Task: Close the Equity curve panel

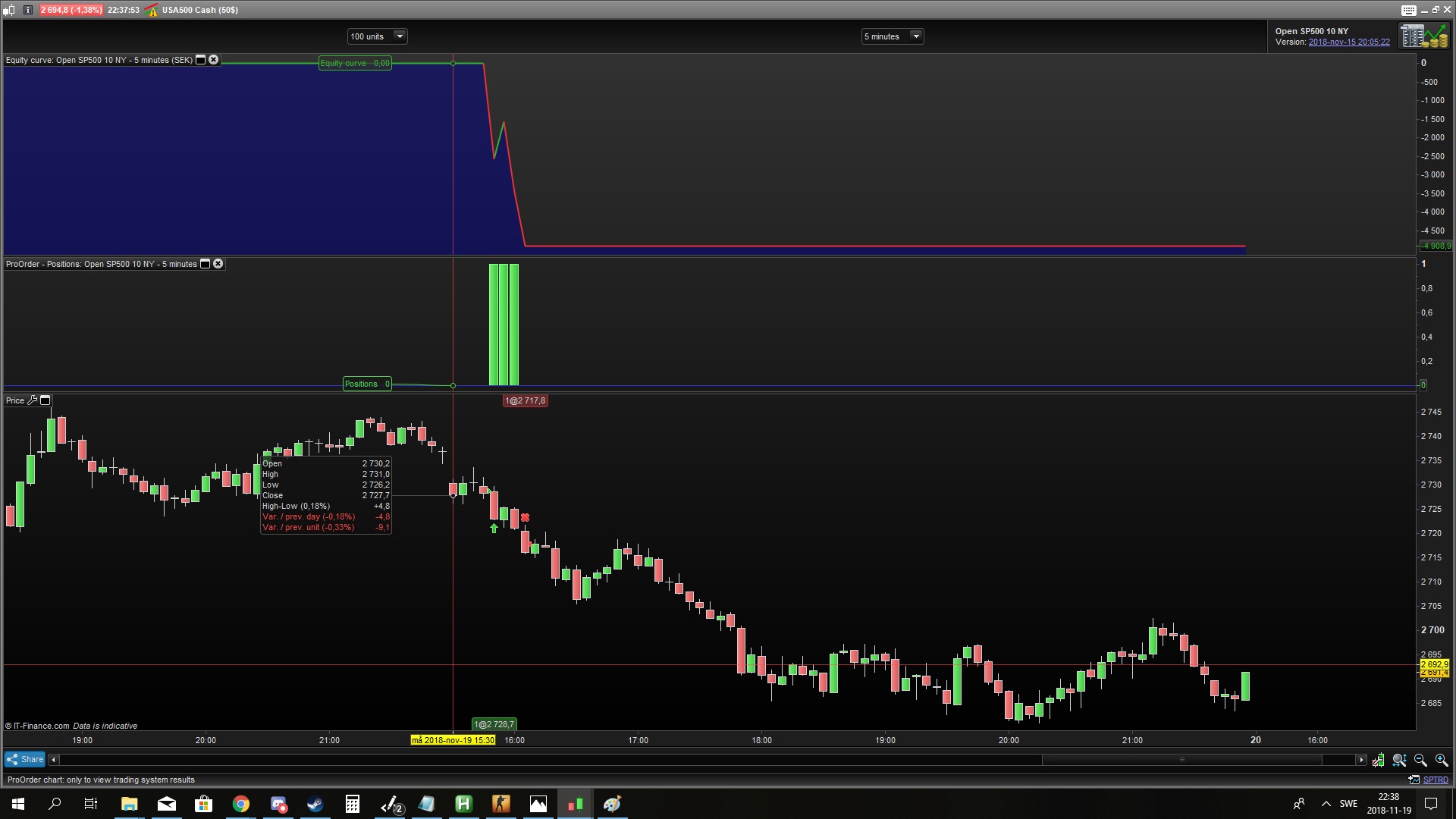Action: tap(214, 60)
